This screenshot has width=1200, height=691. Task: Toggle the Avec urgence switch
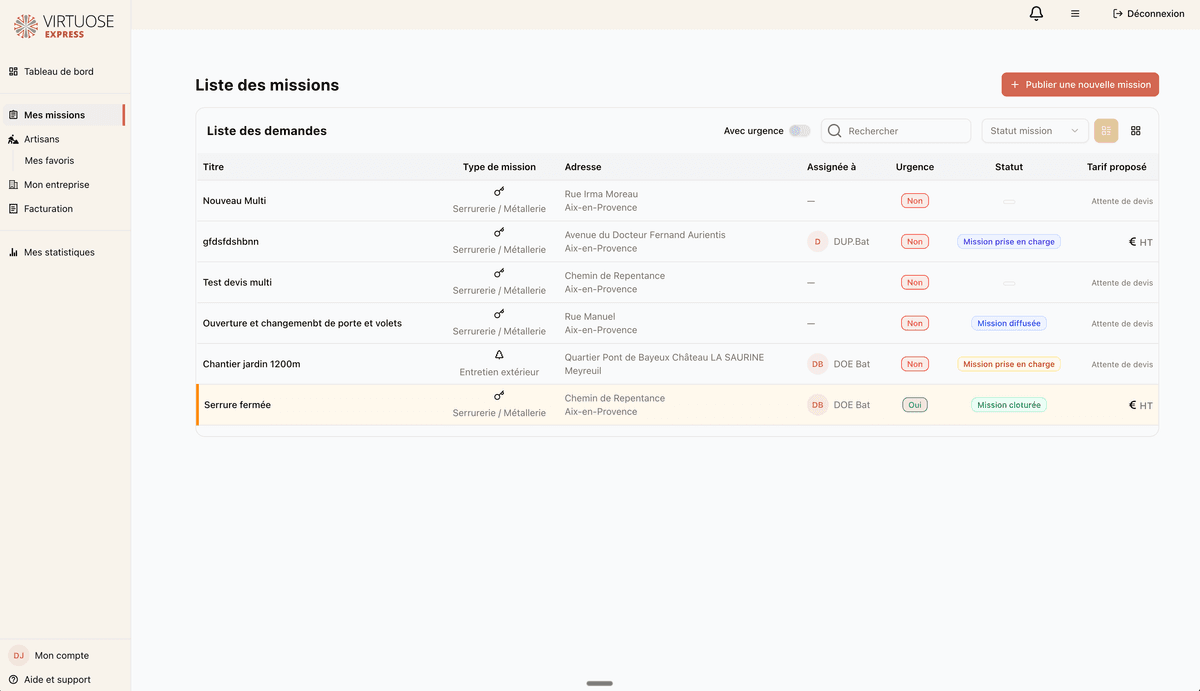(799, 131)
